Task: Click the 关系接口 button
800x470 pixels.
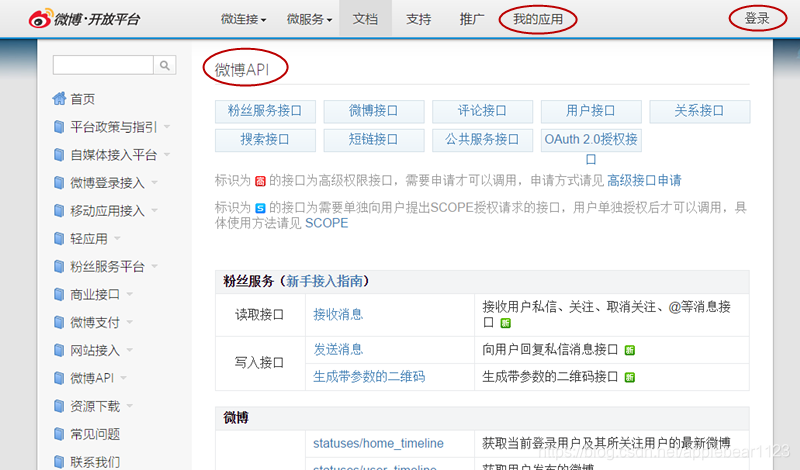Action: (x=699, y=111)
